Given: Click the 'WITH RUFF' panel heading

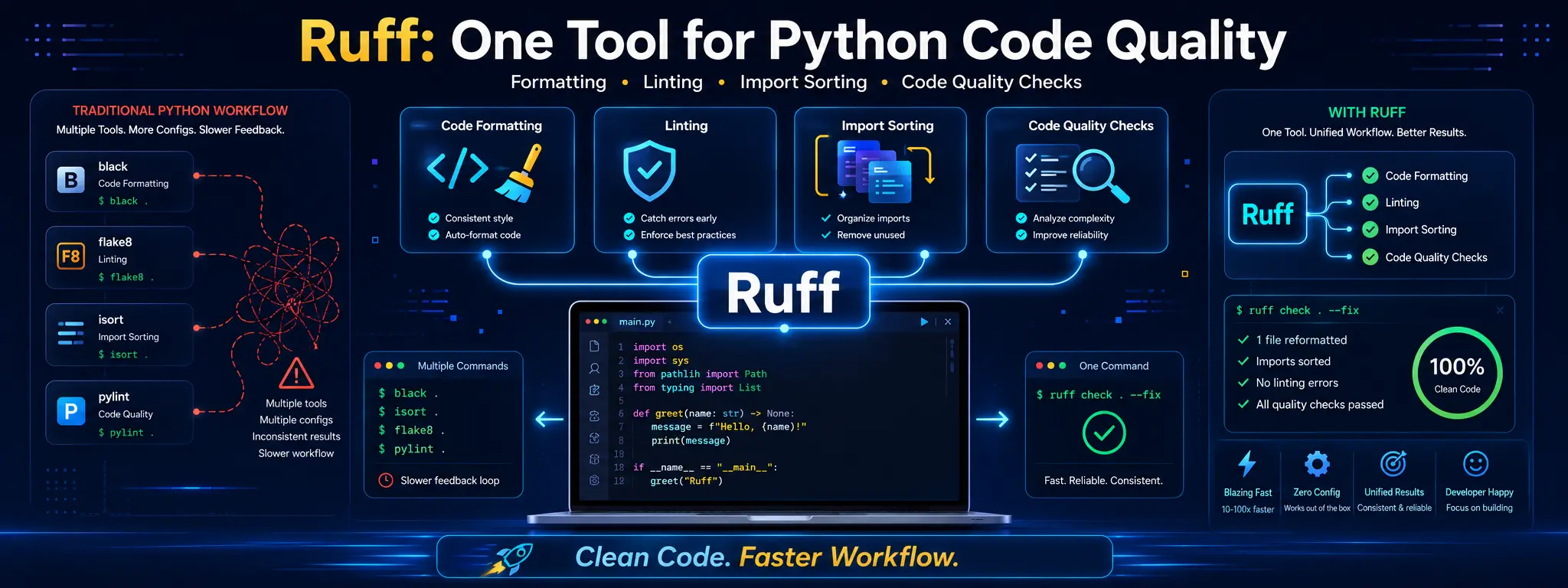Looking at the screenshot, I should [1367, 113].
